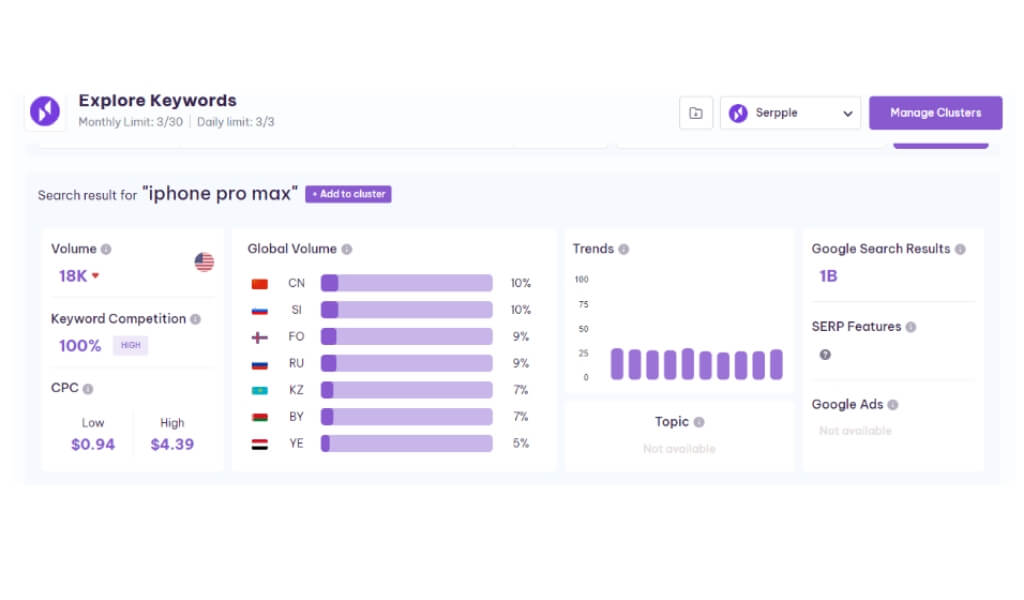Click the 100% keyword competition value
The height and width of the screenshot is (600, 1024).
[80, 345]
